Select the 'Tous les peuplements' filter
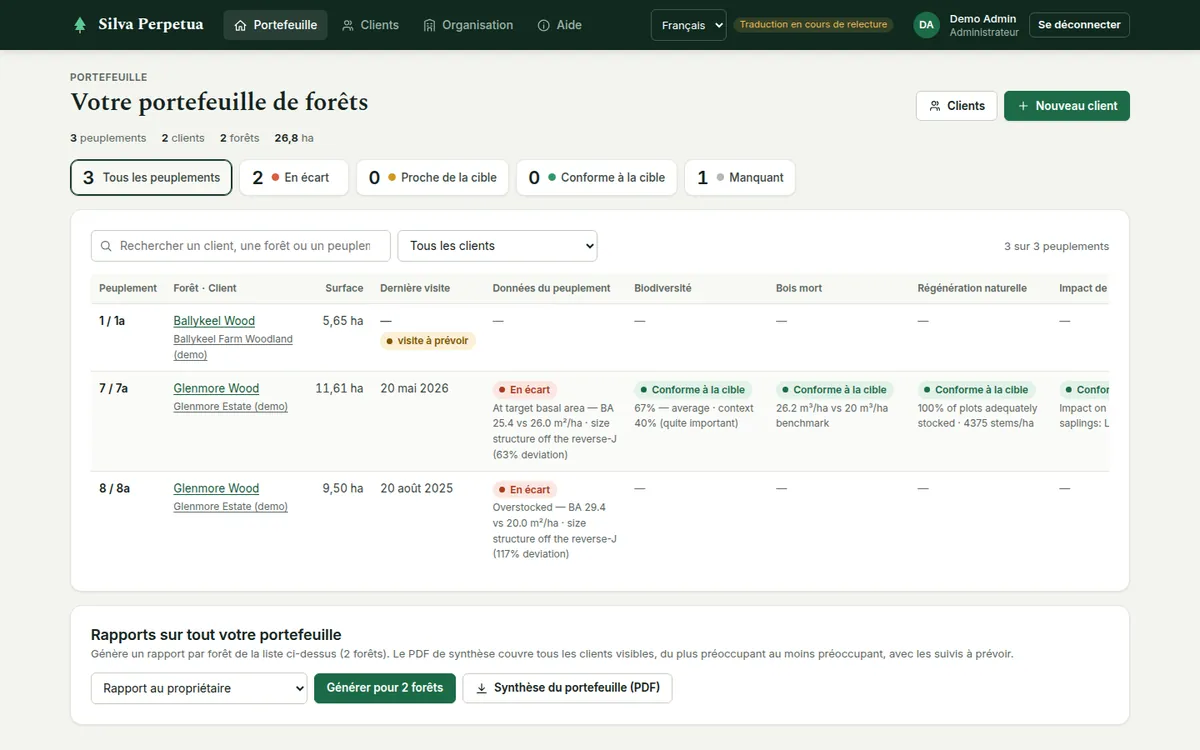 (x=151, y=178)
